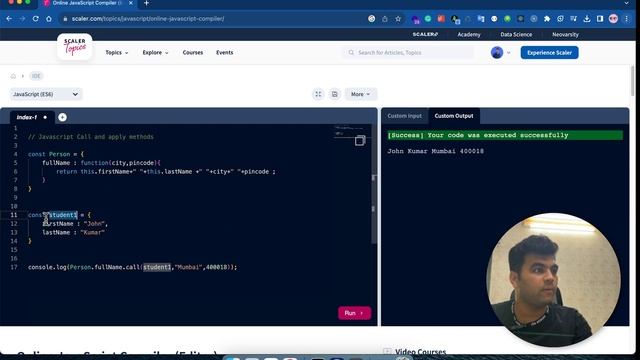Viewport: 640px width, 360px height.
Task: Open the browser downloads icon
Action: [x=587, y=19]
